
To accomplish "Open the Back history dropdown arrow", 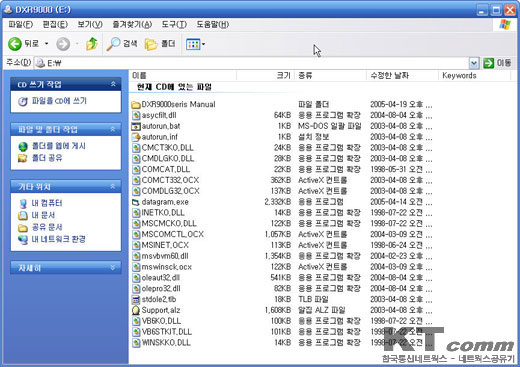I will [46, 44].
